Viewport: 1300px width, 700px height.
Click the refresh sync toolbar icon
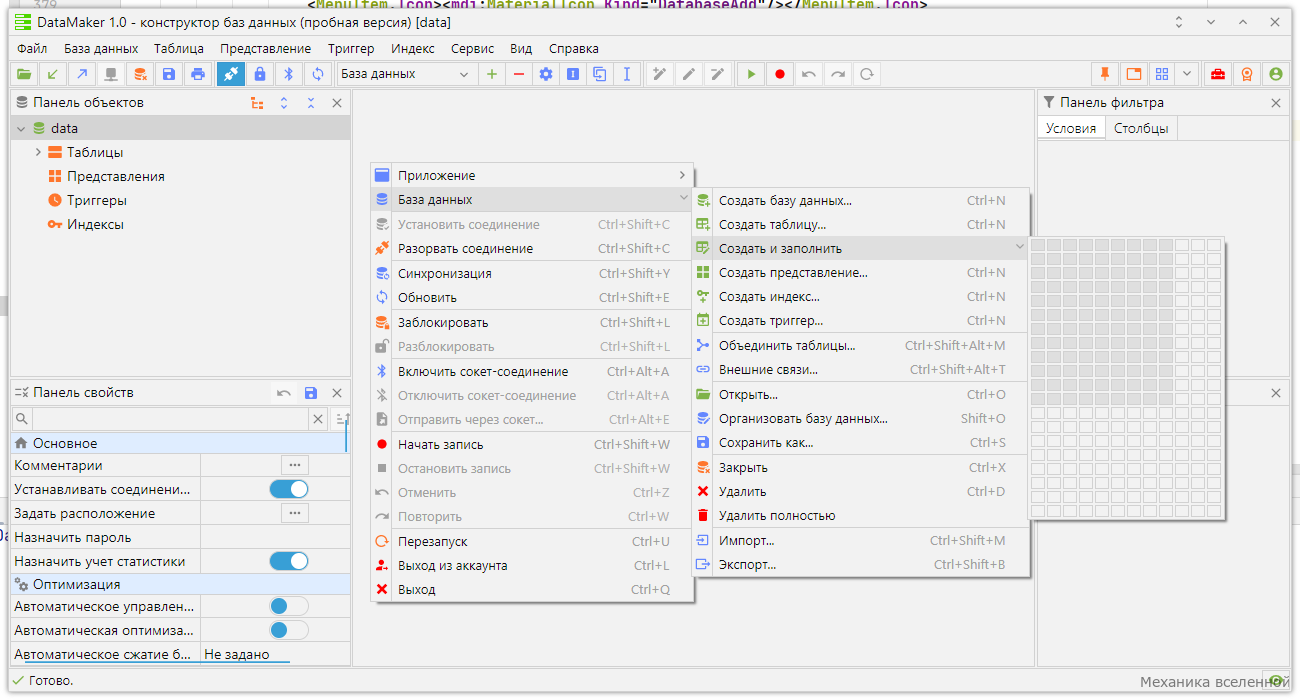pyautogui.click(x=318, y=74)
